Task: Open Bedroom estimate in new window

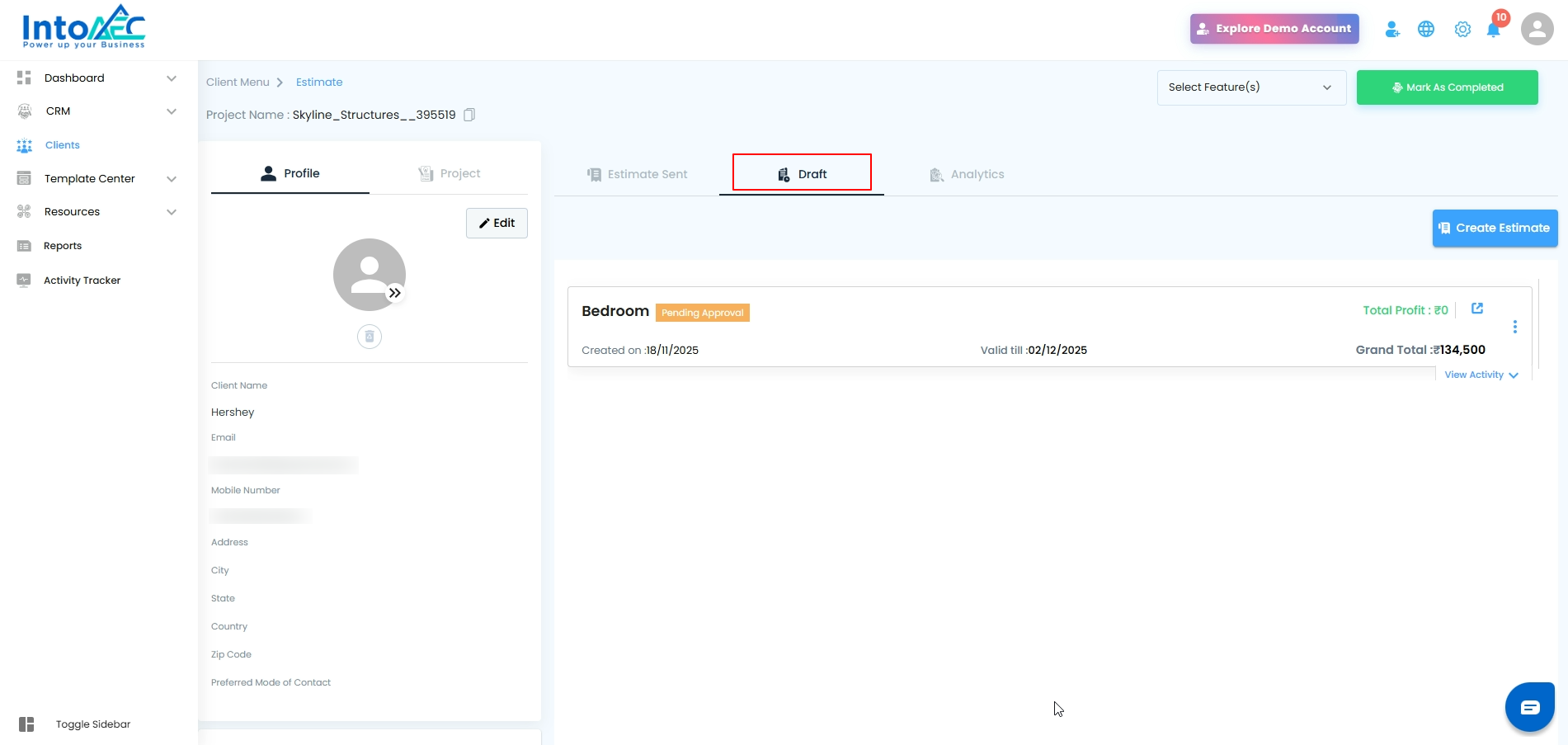Action: click(x=1477, y=309)
